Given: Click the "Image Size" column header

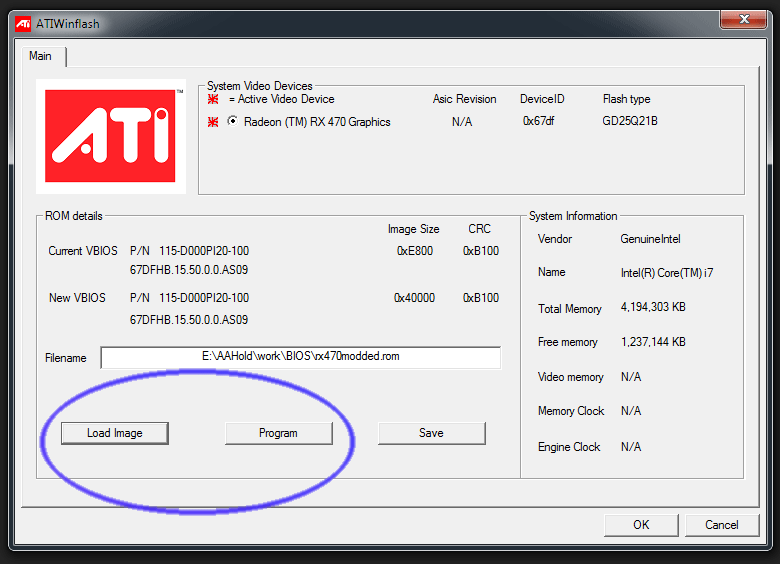Looking at the screenshot, I should tap(413, 229).
